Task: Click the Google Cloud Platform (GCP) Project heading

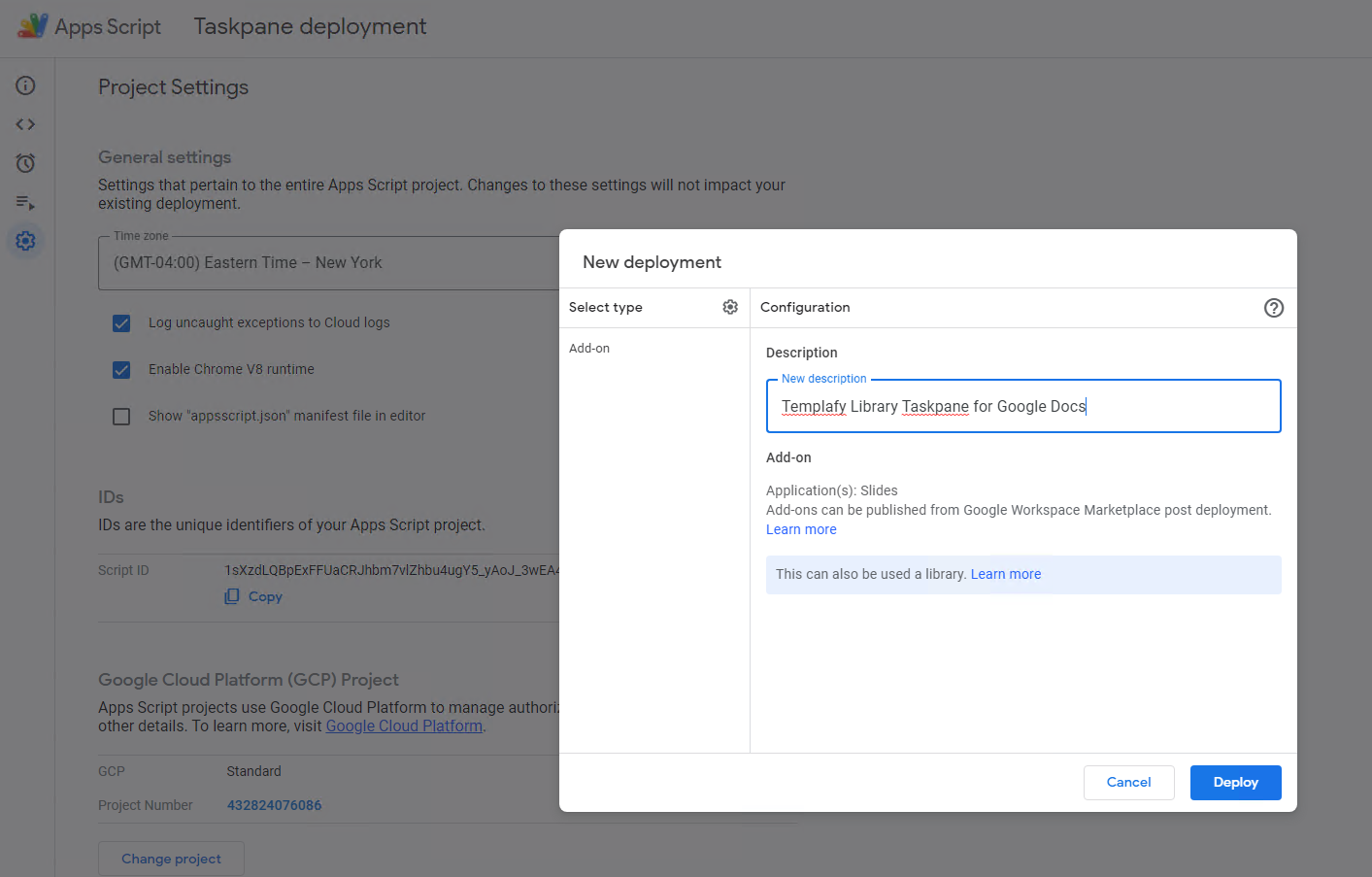Action: [249, 680]
